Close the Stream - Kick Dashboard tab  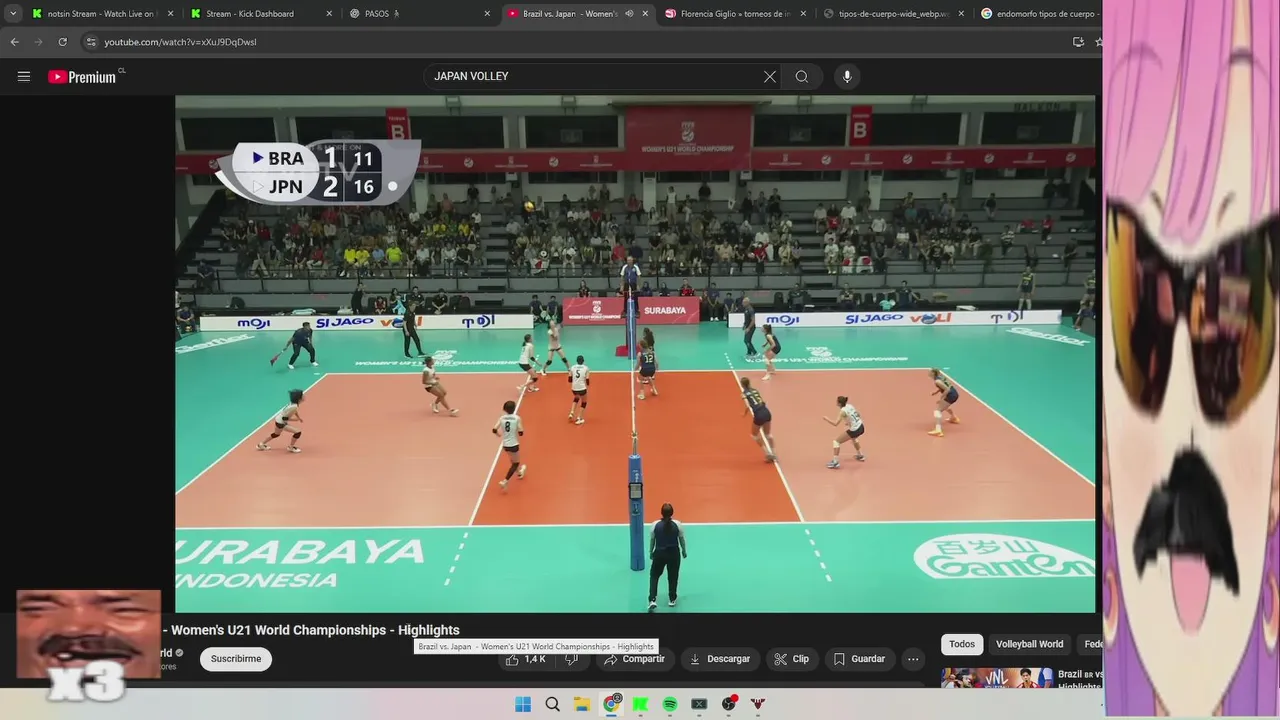(x=329, y=14)
